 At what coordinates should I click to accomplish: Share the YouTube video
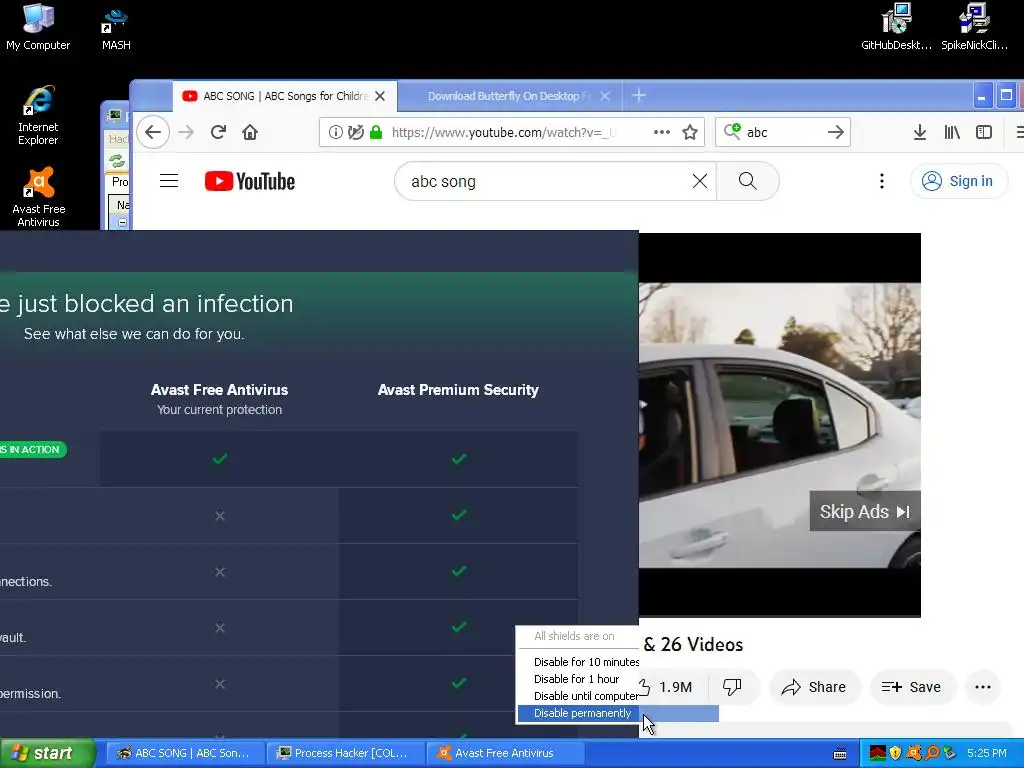(814, 687)
